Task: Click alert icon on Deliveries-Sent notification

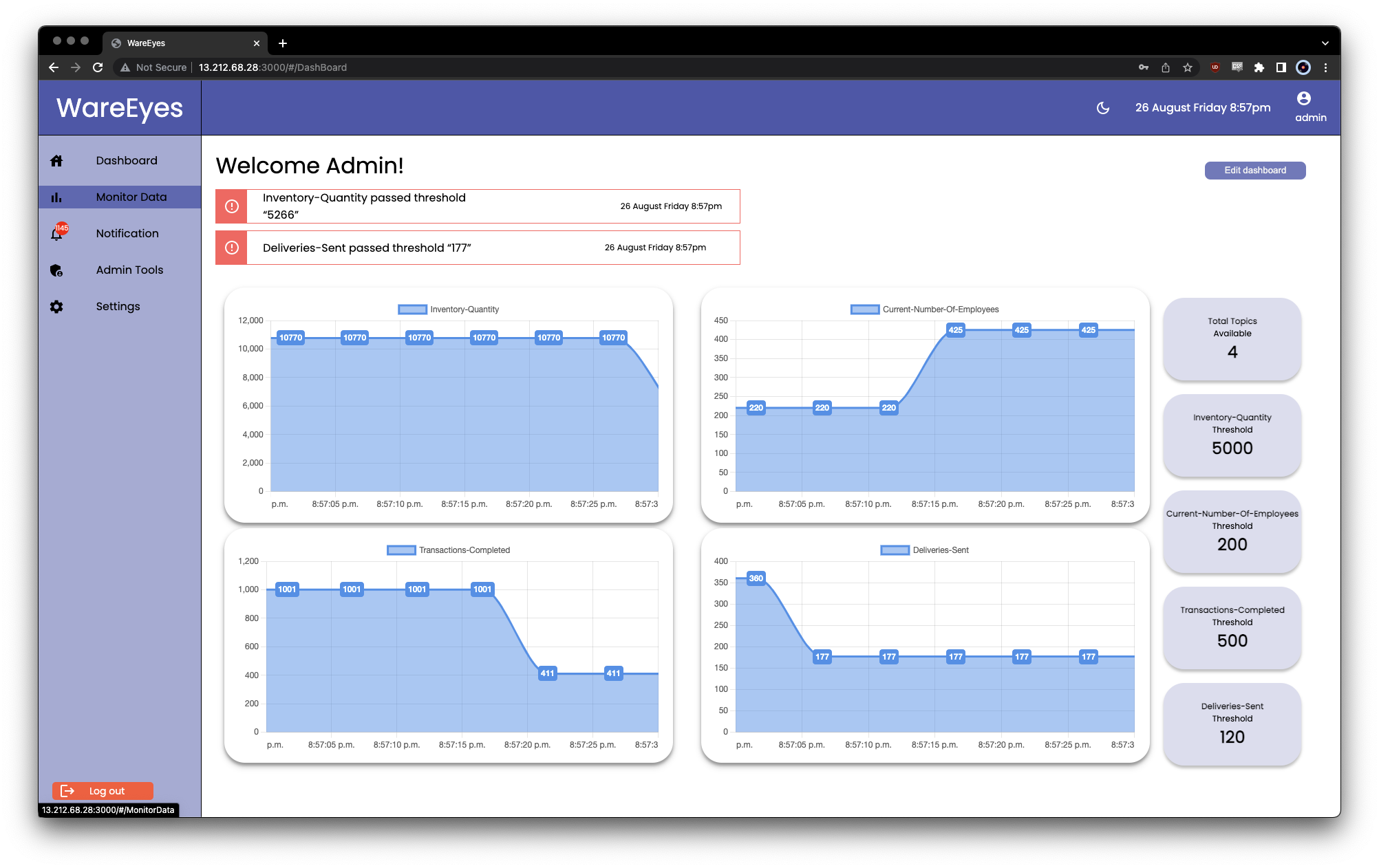Action: pyautogui.click(x=232, y=248)
